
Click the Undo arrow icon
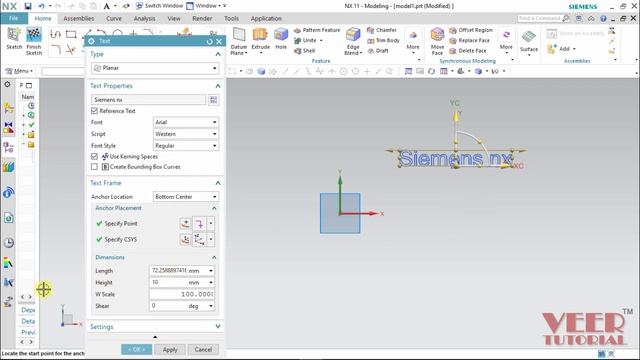42,6
